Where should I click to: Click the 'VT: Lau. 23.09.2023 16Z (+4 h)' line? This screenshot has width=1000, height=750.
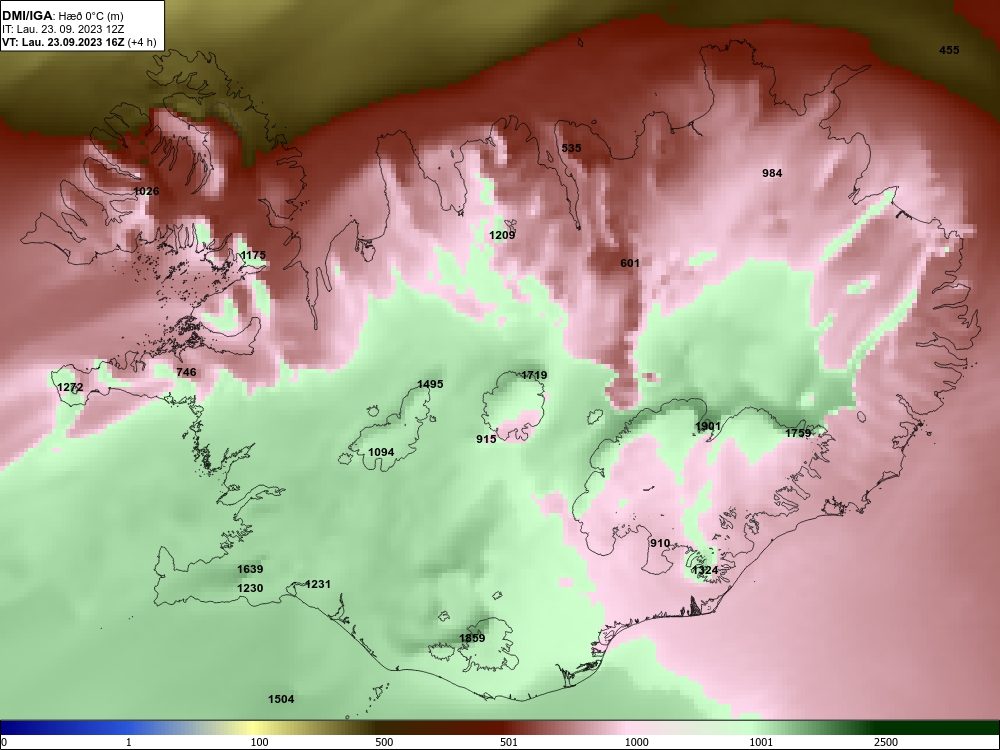pos(78,42)
